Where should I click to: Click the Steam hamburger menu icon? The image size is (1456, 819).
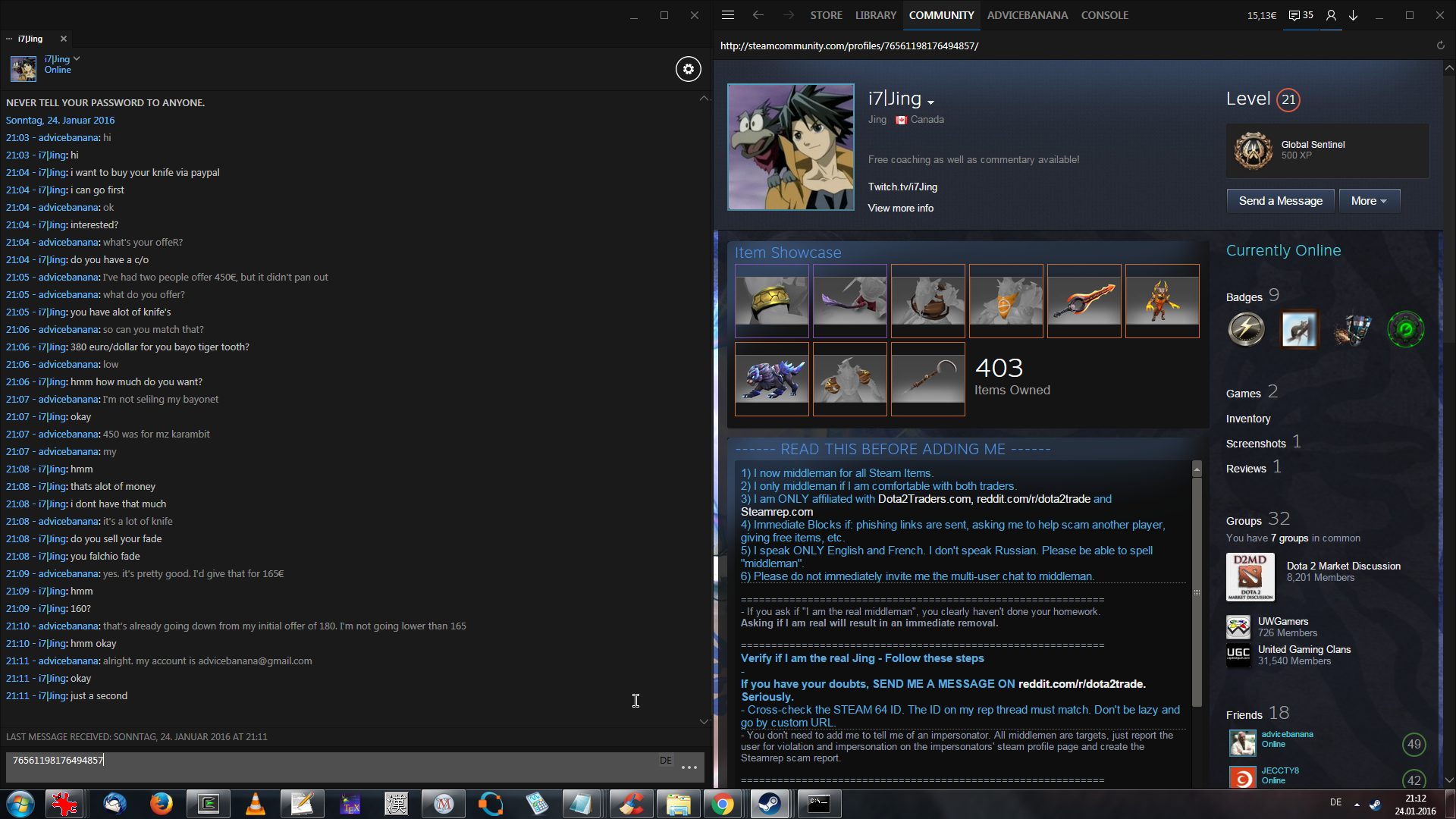tap(728, 15)
